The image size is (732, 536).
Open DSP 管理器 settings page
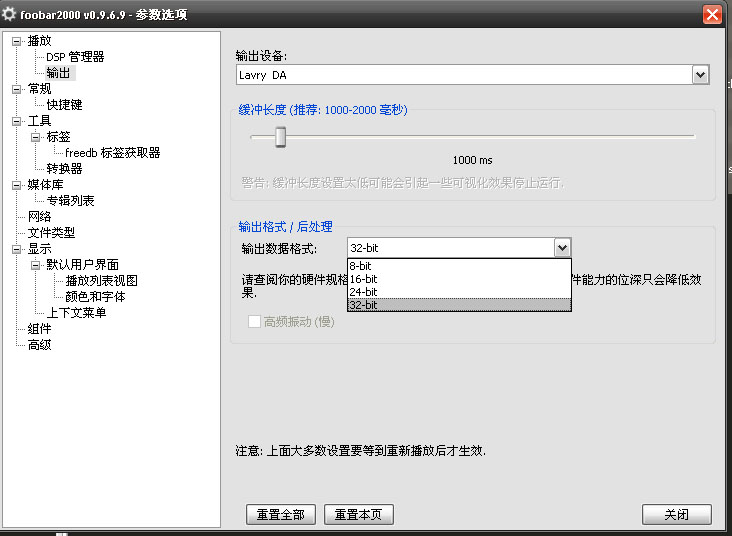coord(75,57)
